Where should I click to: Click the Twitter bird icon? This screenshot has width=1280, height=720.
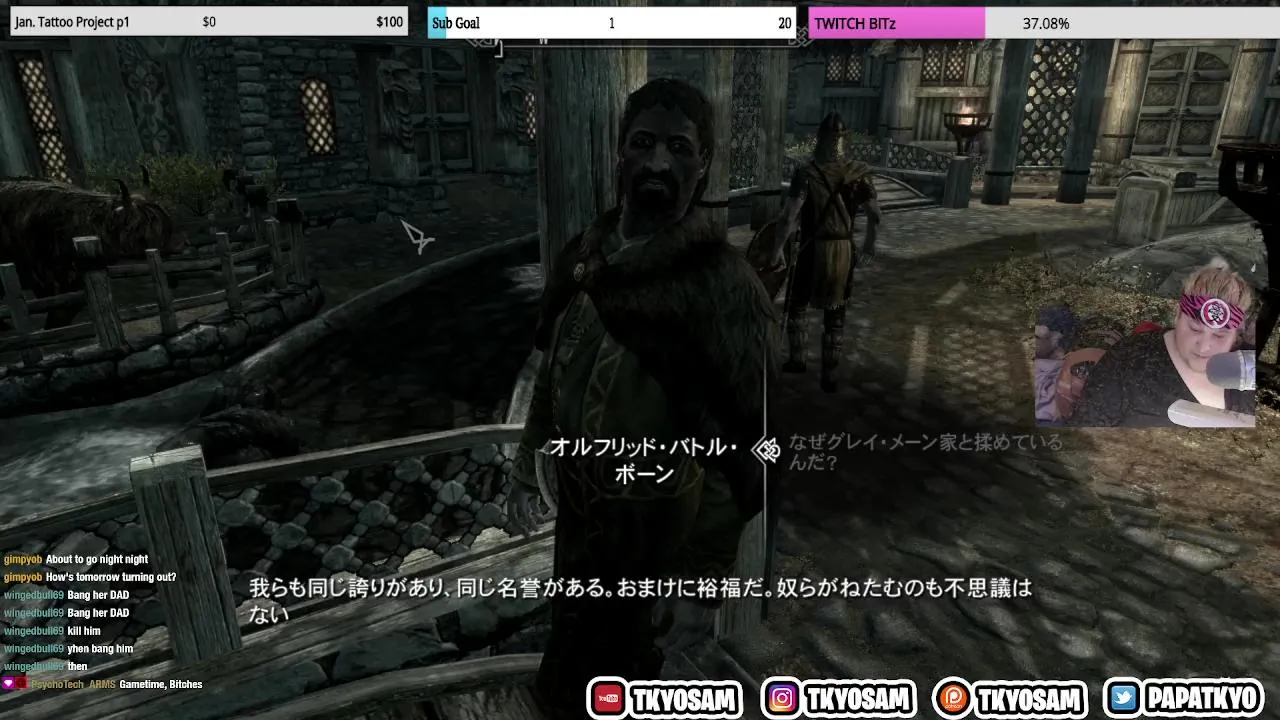1124,698
